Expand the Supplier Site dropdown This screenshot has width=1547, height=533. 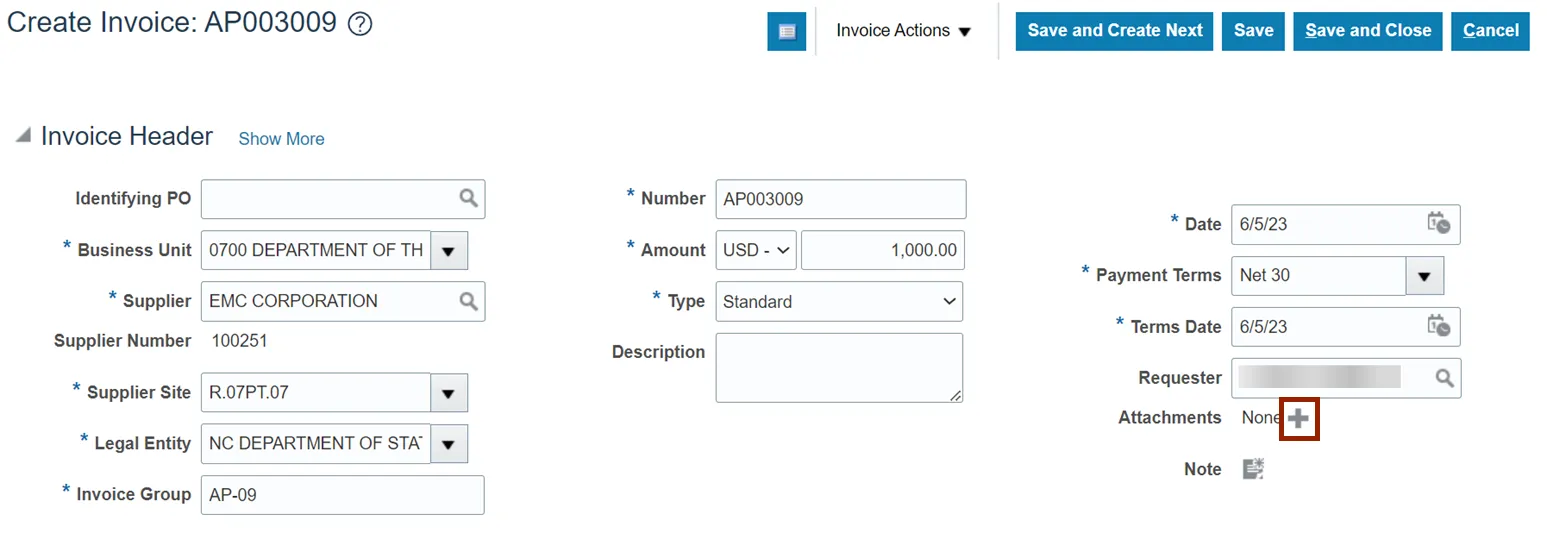pyautogui.click(x=448, y=393)
